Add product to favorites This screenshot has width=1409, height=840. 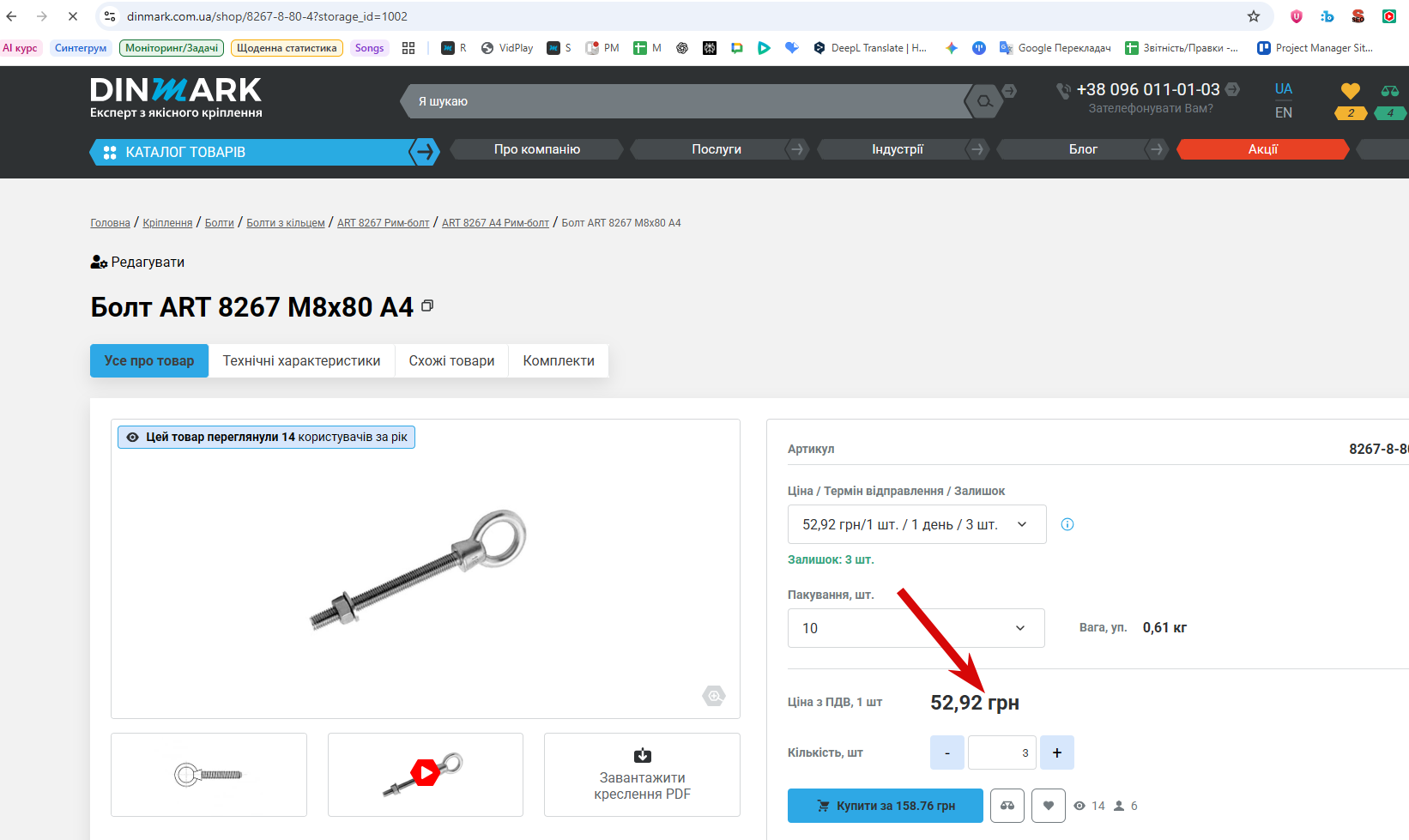pyautogui.click(x=1049, y=806)
